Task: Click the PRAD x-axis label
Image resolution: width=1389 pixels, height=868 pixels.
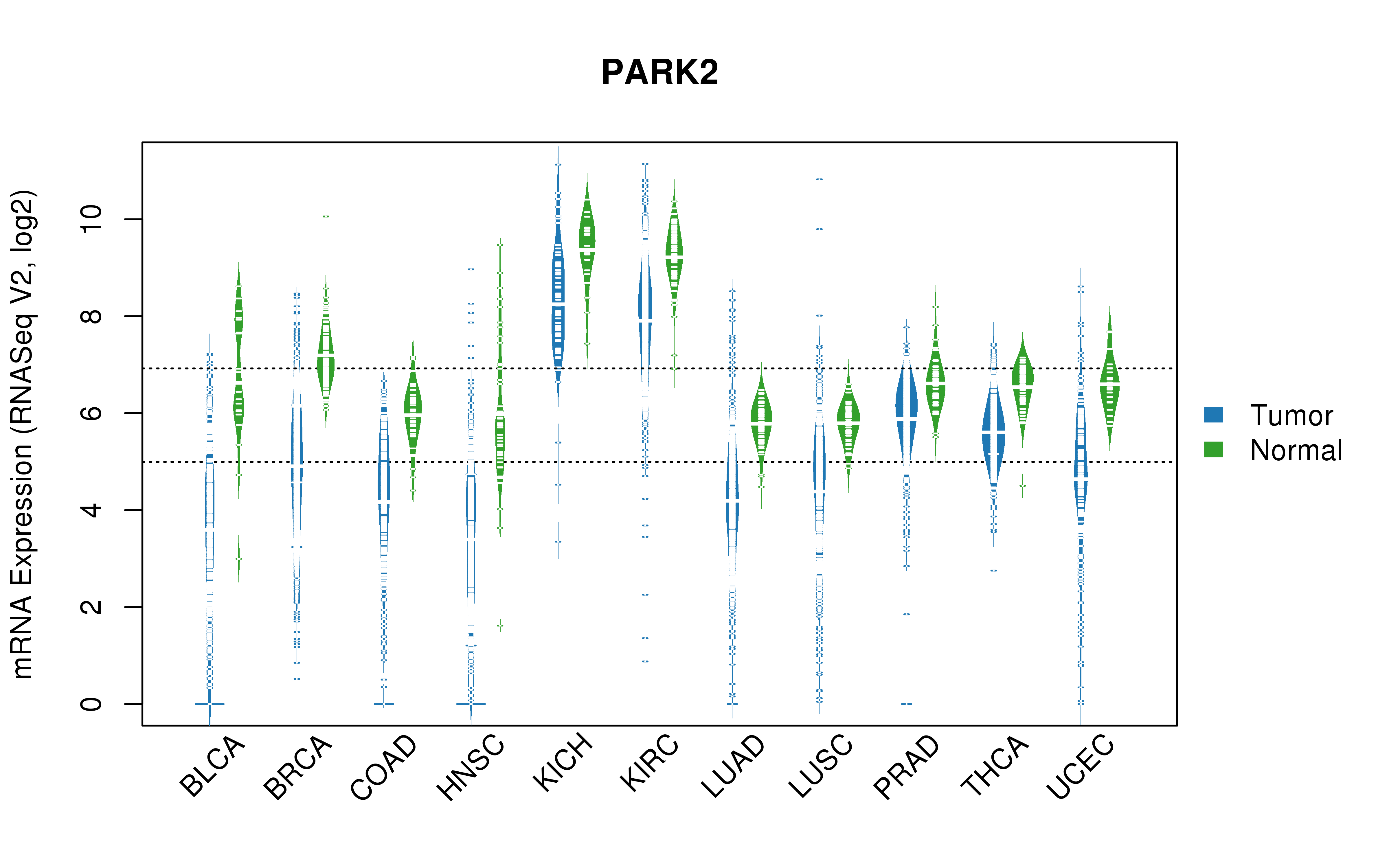Action: (906, 767)
